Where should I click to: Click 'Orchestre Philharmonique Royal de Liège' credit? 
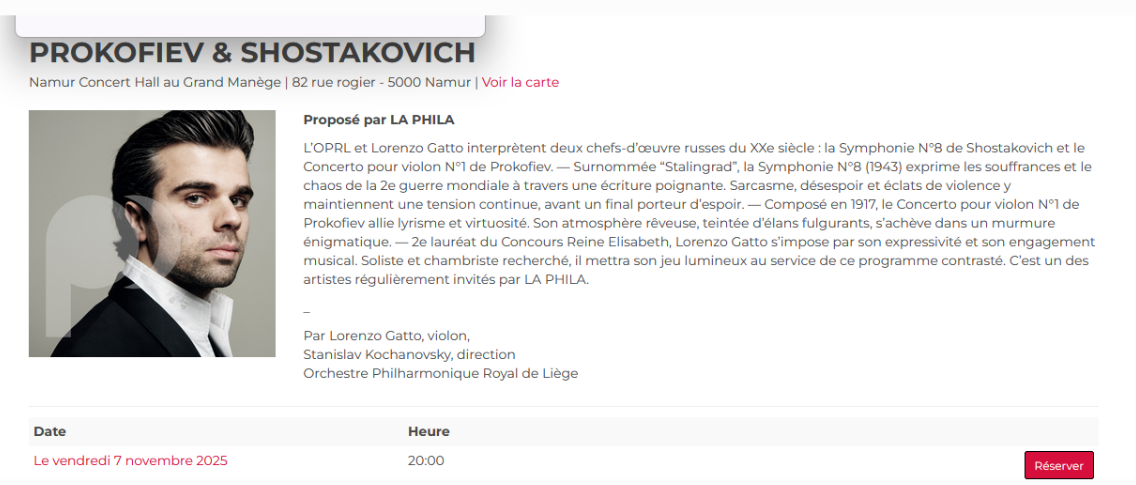pos(440,374)
